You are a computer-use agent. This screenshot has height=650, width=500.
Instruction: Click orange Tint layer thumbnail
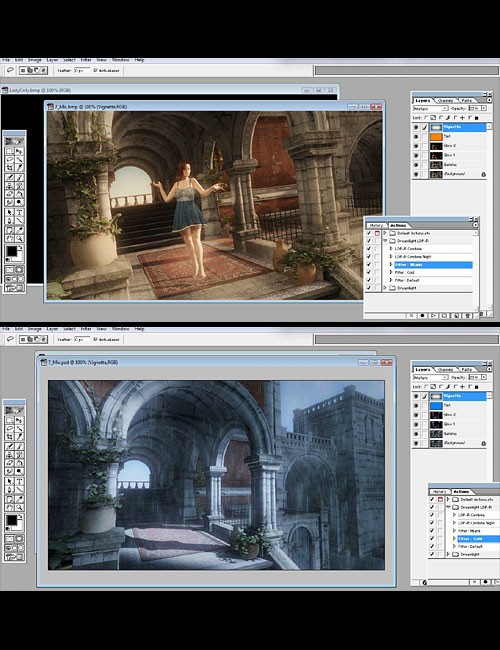436,136
